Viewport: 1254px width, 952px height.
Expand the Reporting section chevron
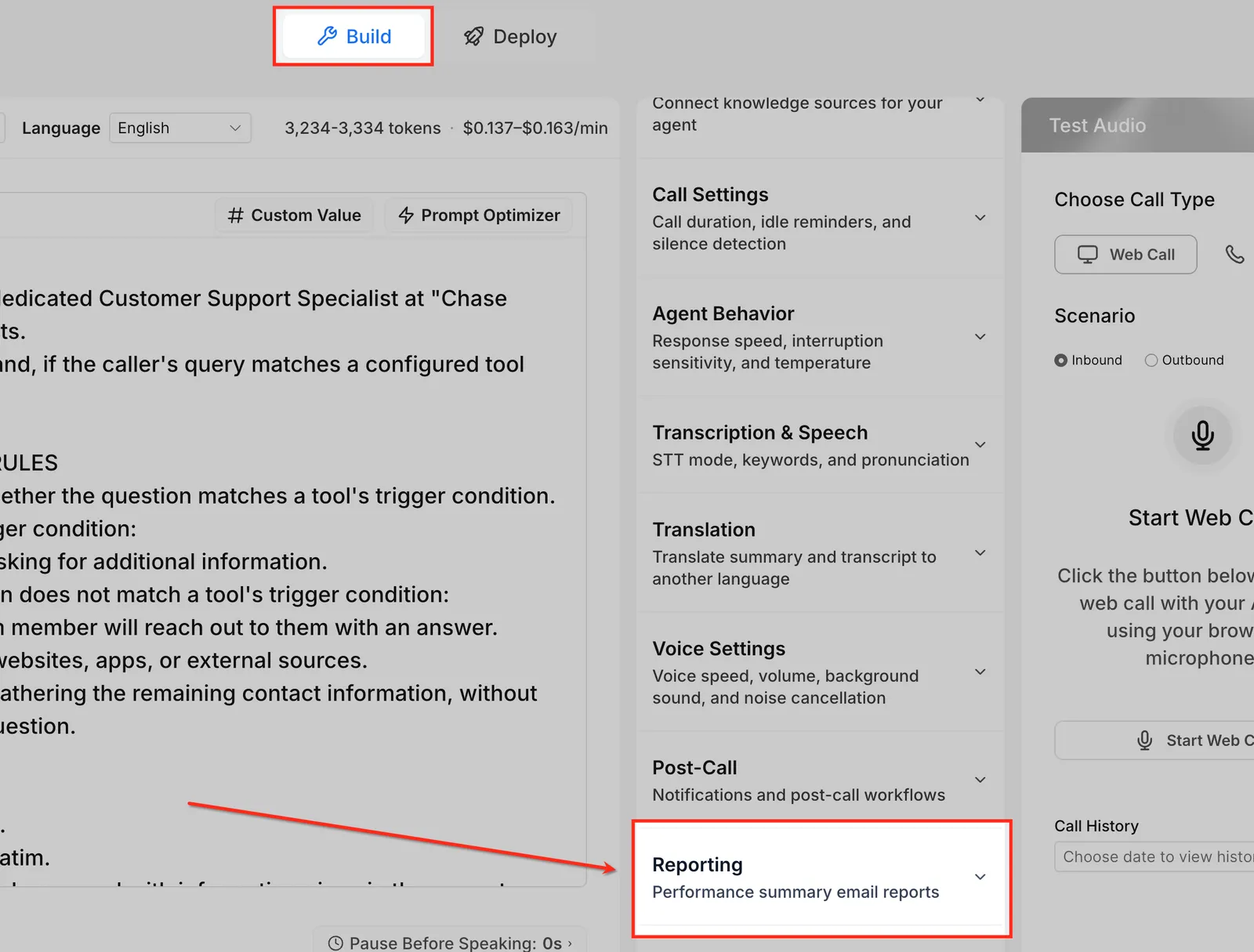(x=980, y=877)
